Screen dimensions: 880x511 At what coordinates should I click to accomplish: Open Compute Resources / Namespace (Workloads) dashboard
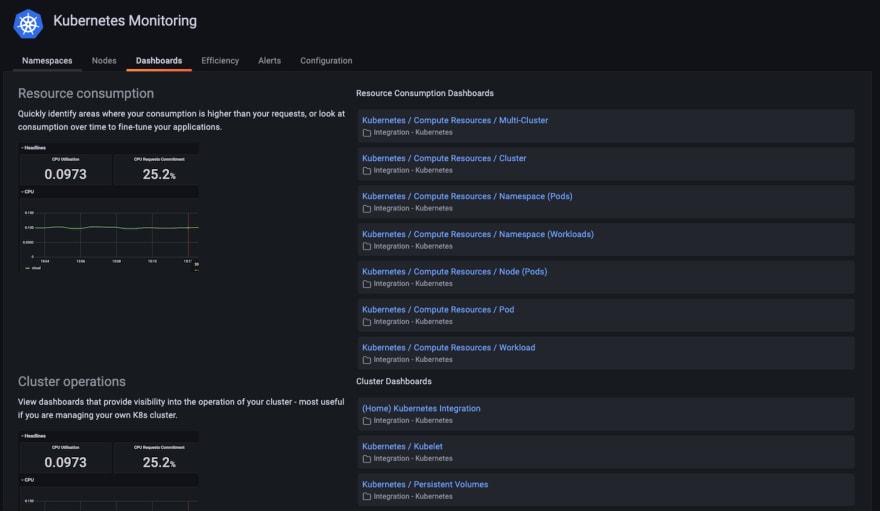tap(478, 234)
